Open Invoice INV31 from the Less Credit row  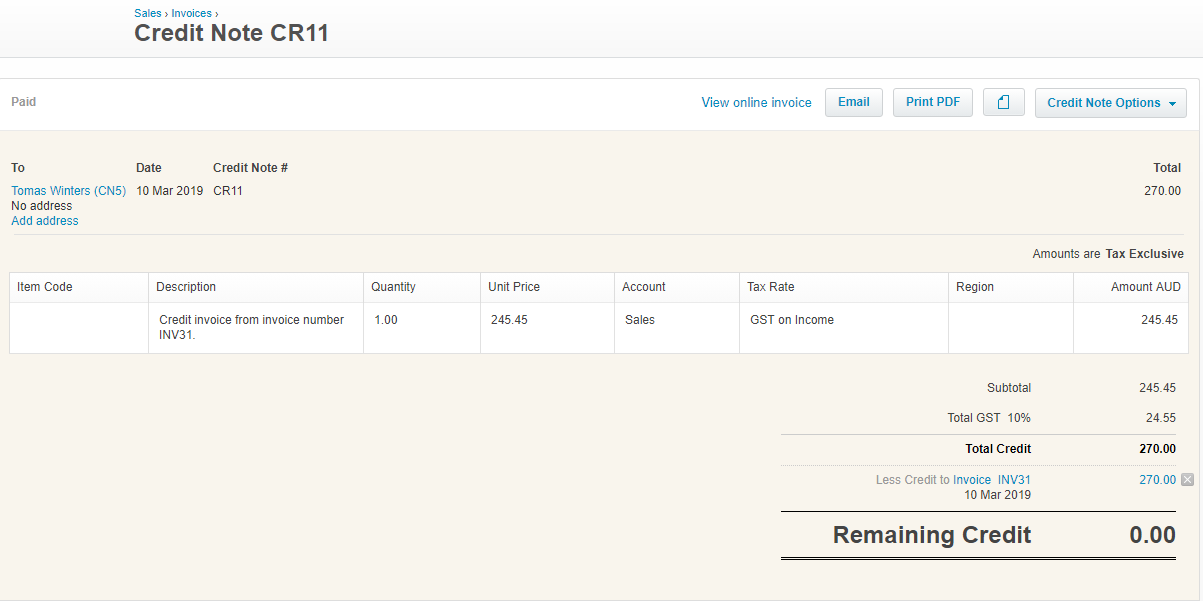(x=991, y=480)
